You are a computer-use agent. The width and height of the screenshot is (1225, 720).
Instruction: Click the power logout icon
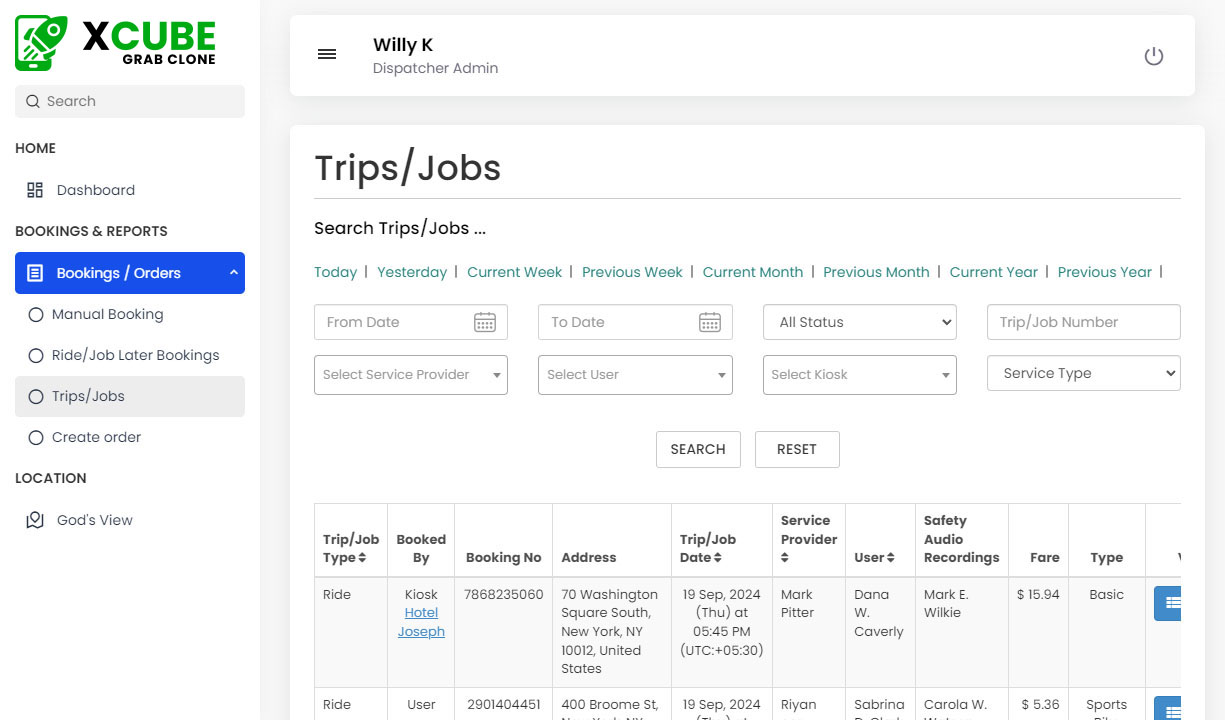(x=1154, y=57)
